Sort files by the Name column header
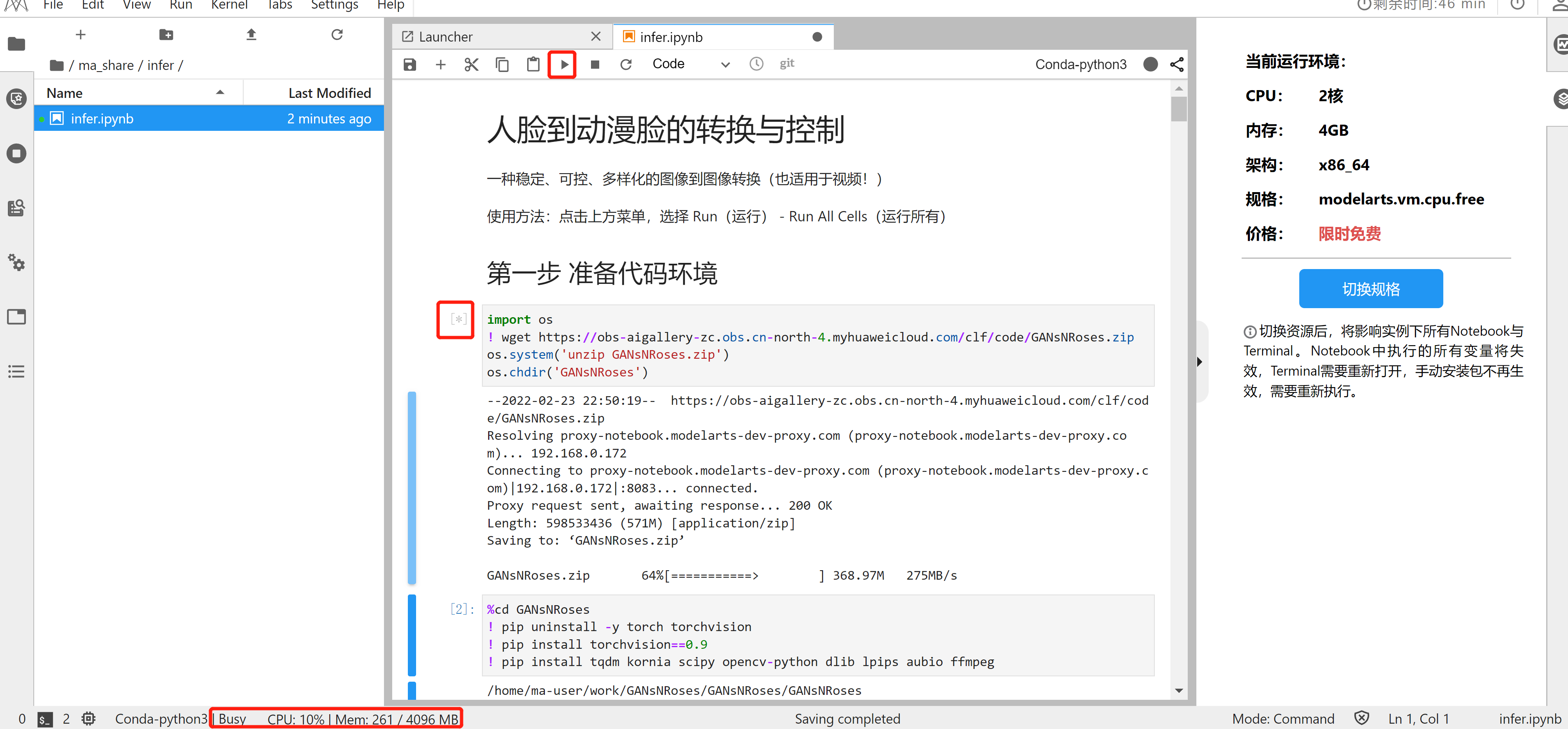The height and width of the screenshot is (729, 1568). point(65,93)
